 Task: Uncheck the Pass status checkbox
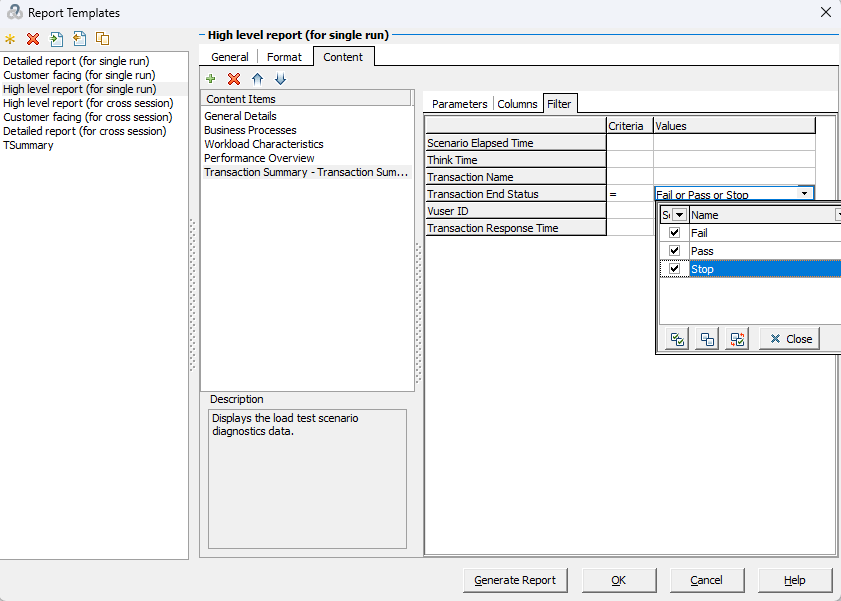pyautogui.click(x=675, y=250)
